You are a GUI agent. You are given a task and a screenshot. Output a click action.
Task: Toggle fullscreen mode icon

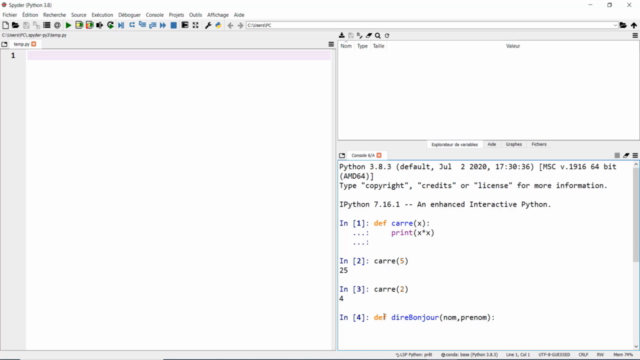pyautogui.click(x=196, y=25)
